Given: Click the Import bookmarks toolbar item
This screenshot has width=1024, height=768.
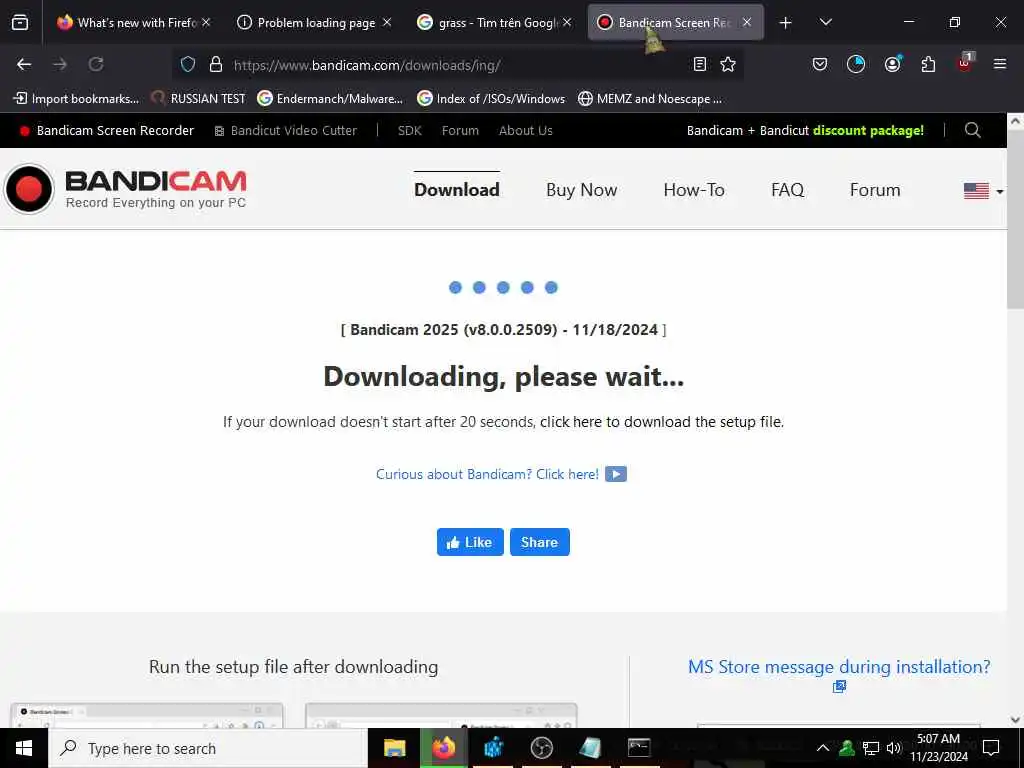Looking at the screenshot, I should (76, 99).
